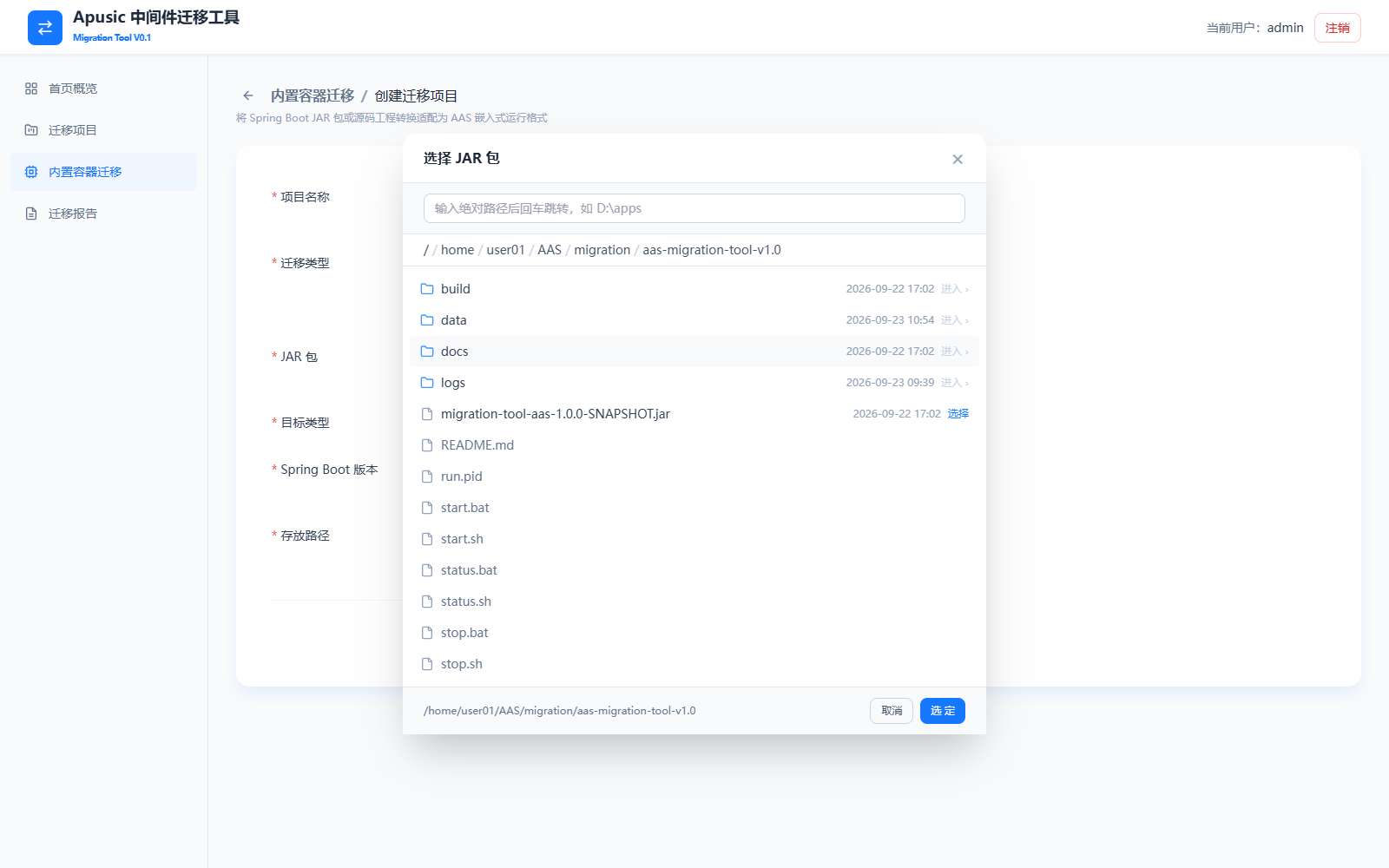Click the status.bat file icon
Viewport: 1389px width, 868px height.
pyautogui.click(x=427, y=570)
